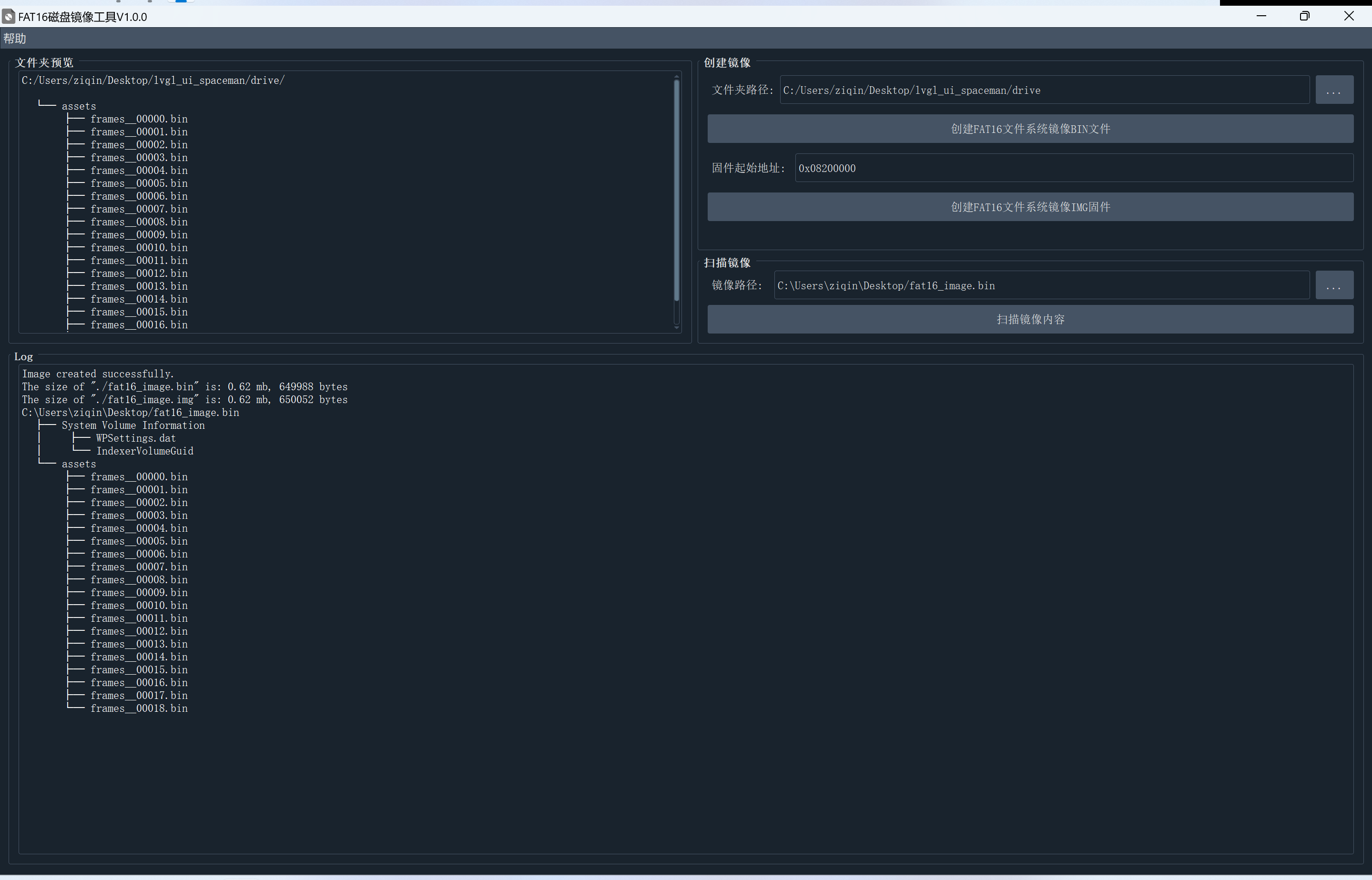This screenshot has width=1372, height=880.
Task: Click WPSettings.dat in Log
Action: 136,438
